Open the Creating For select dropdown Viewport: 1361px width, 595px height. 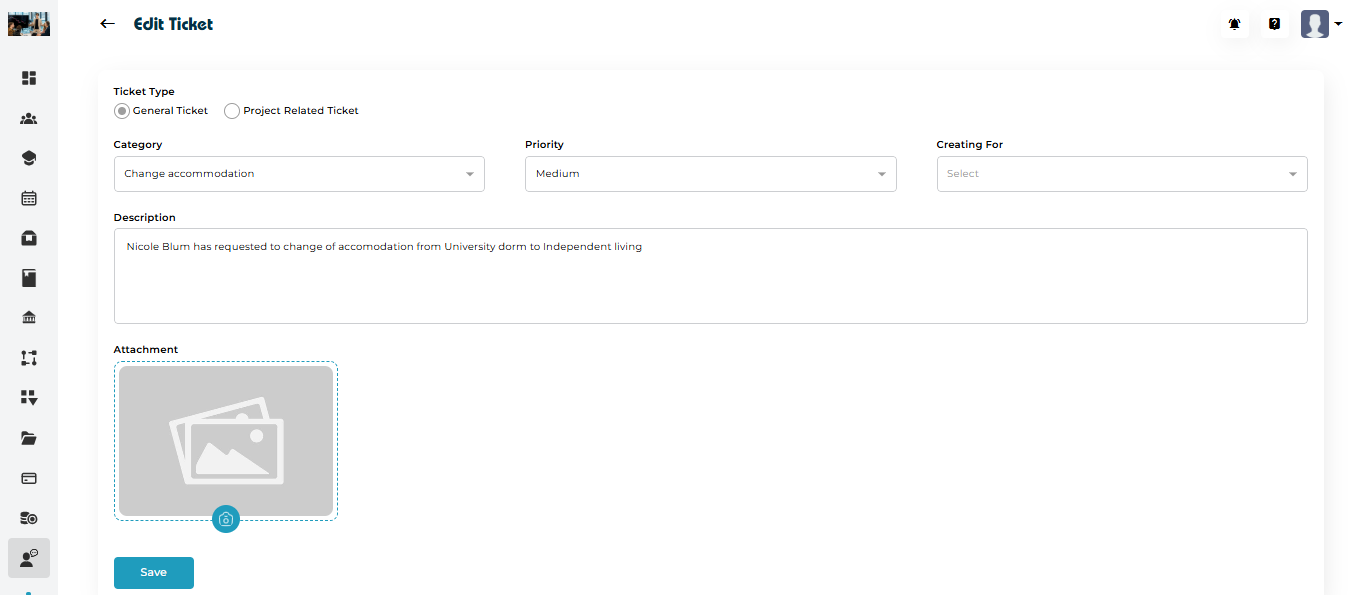point(1121,174)
